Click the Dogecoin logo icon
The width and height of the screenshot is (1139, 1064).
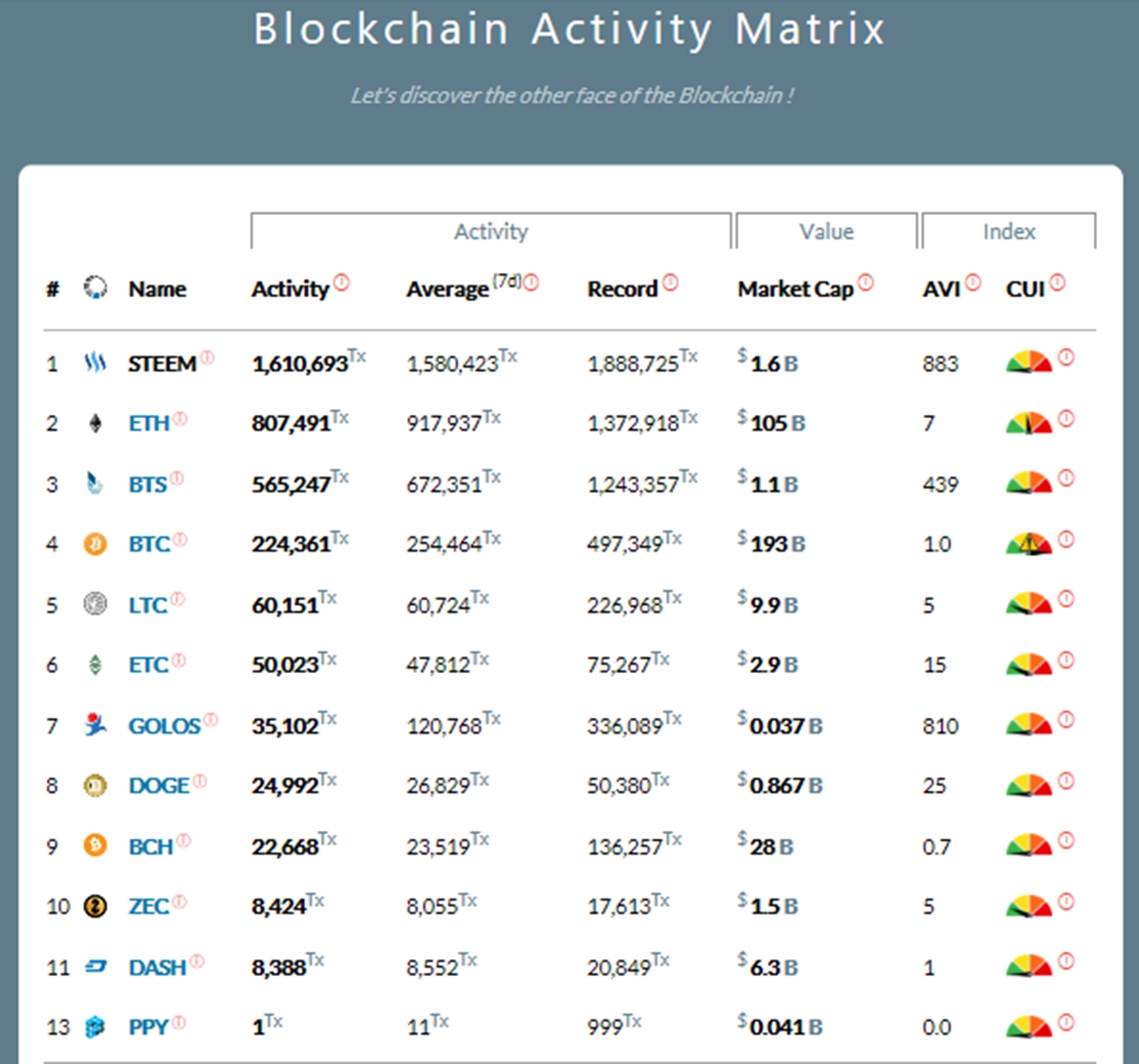tap(95, 785)
